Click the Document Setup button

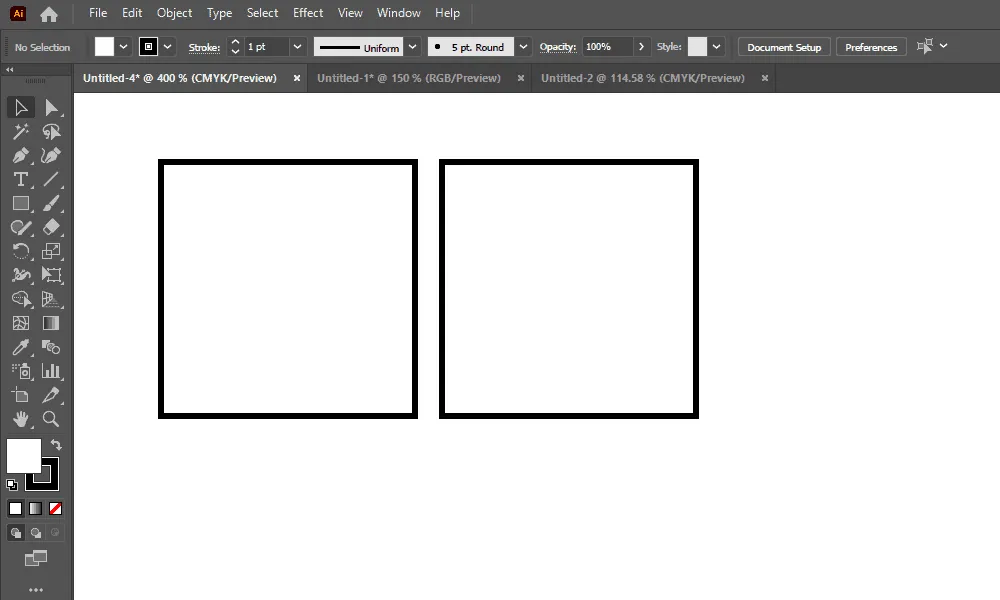(784, 47)
